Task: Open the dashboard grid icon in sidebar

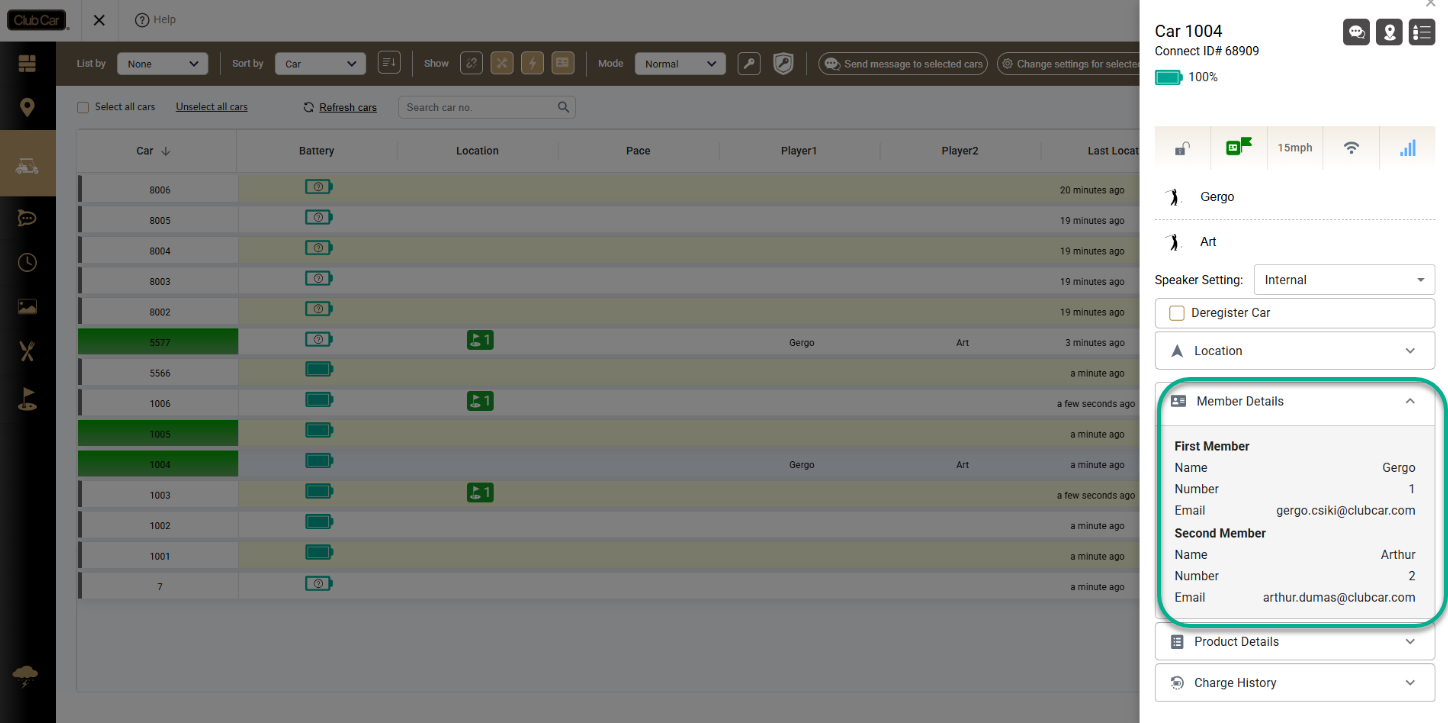Action: (x=27, y=63)
